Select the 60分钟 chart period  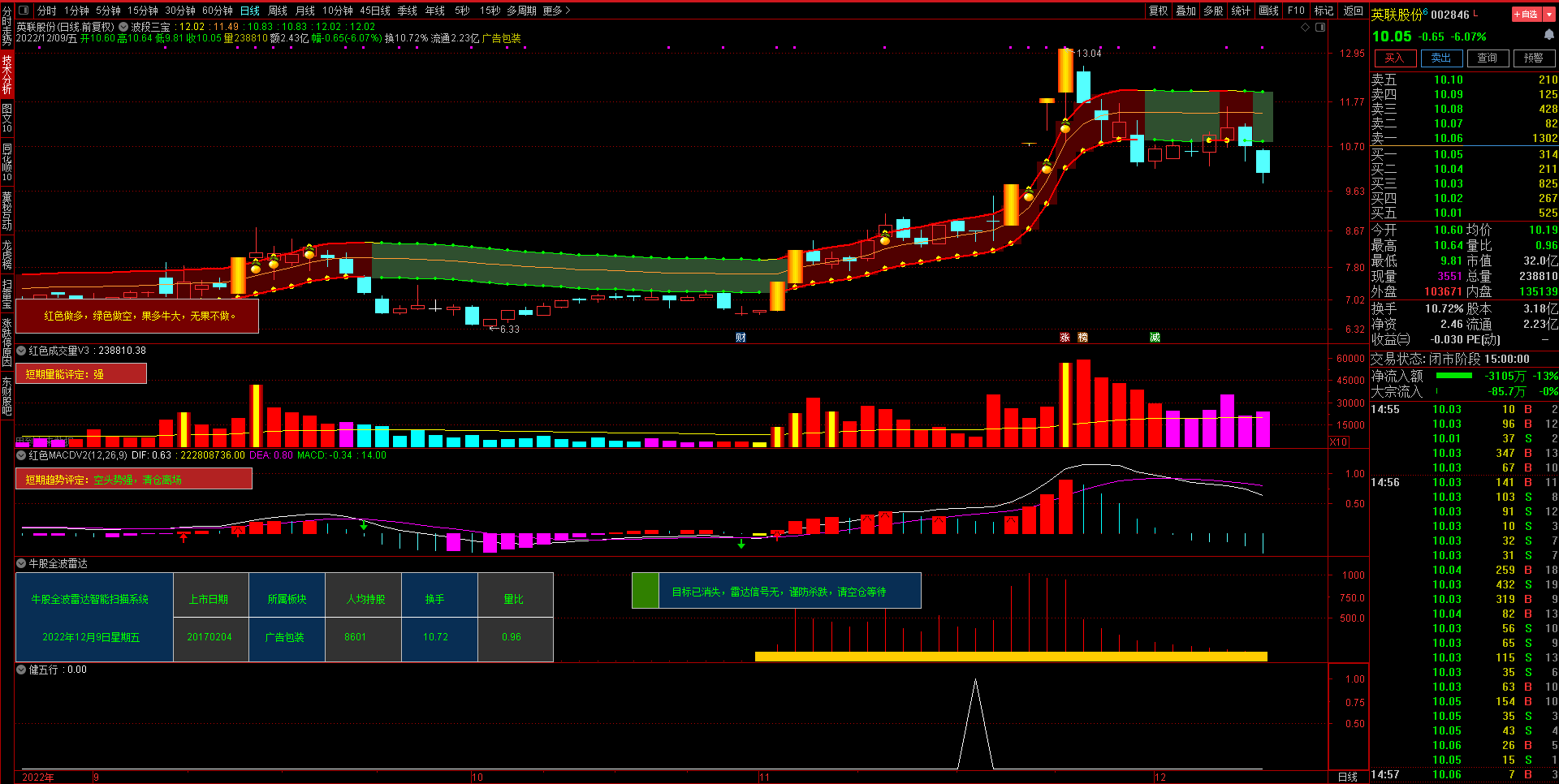(x=217, y=11)
